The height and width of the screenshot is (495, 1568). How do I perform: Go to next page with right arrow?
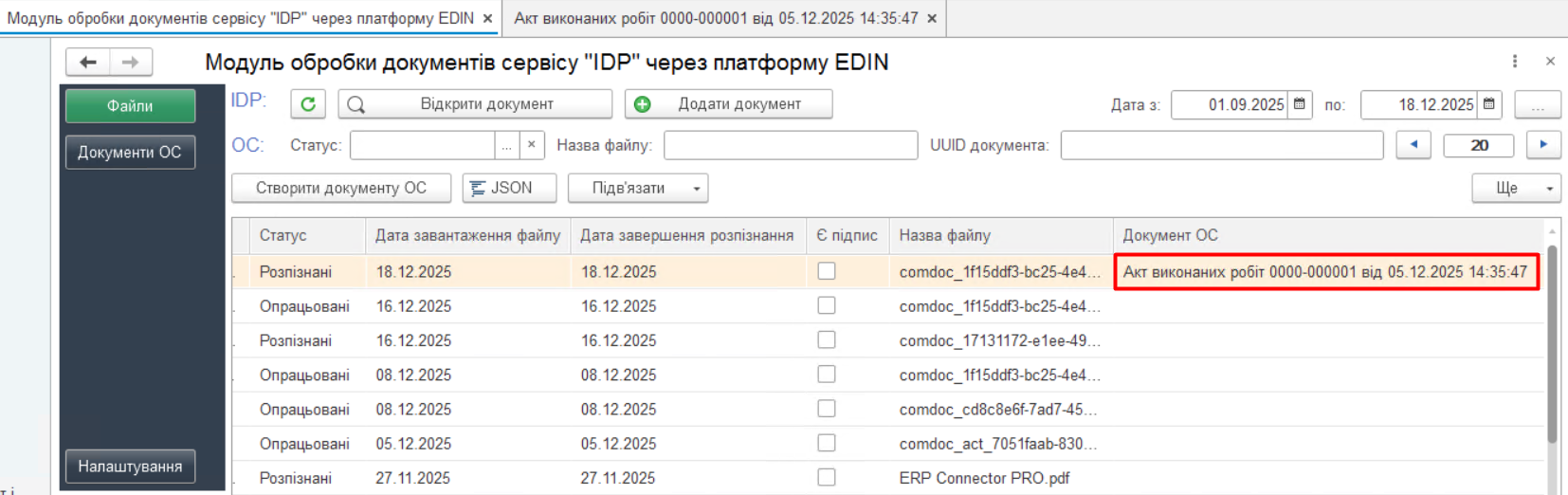tap(1543, 145)
